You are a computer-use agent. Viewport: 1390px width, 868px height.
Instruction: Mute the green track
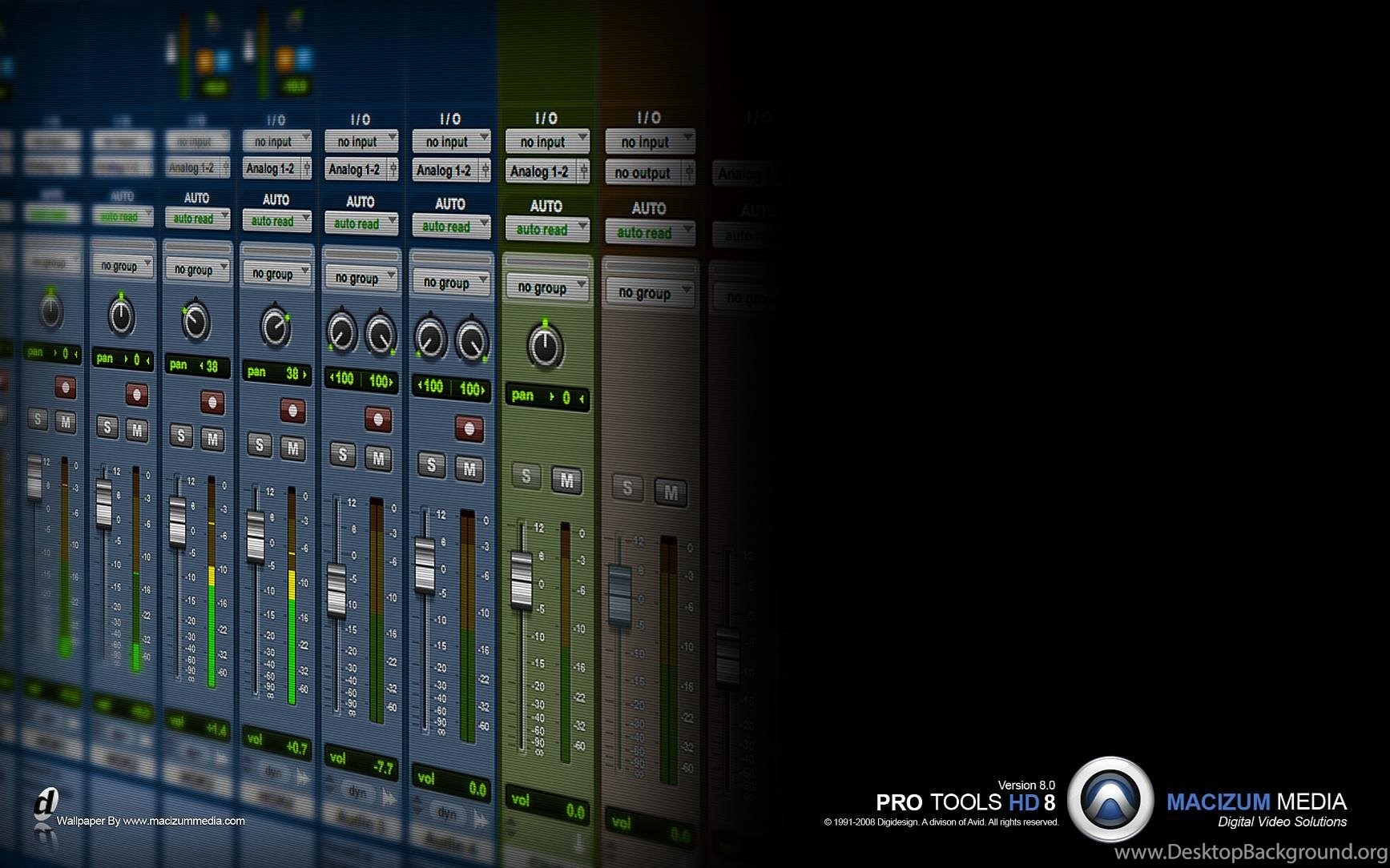(567, 480)
